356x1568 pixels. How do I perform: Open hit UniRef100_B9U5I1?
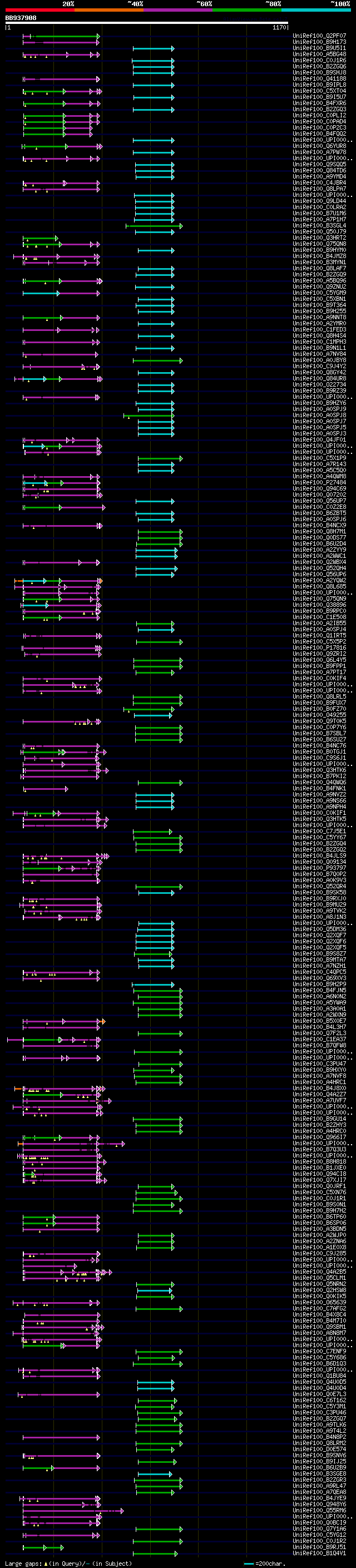[x=319, y=48]
